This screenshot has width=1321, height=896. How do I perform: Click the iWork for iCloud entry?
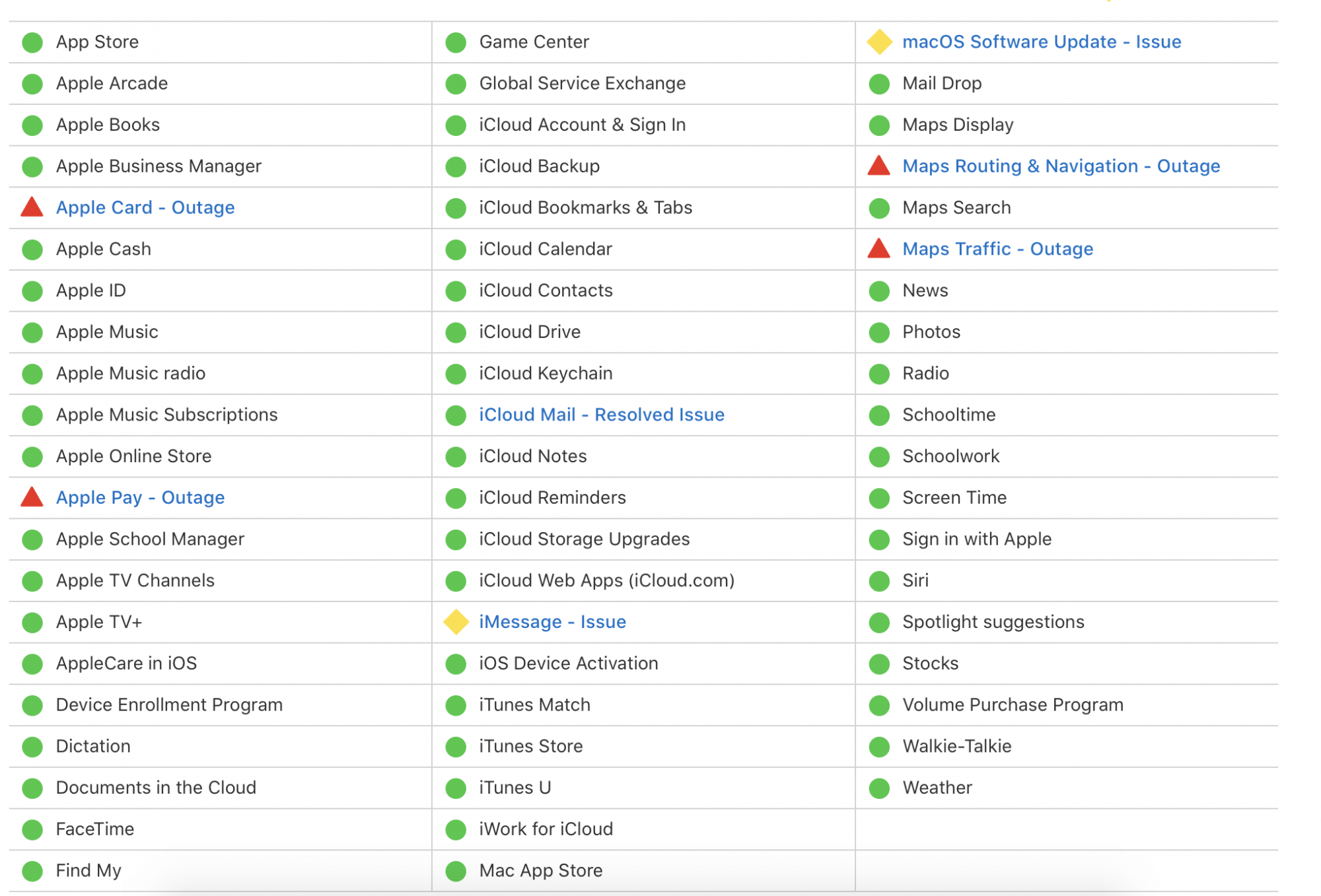pyautogui.click(x=546, y=829)
